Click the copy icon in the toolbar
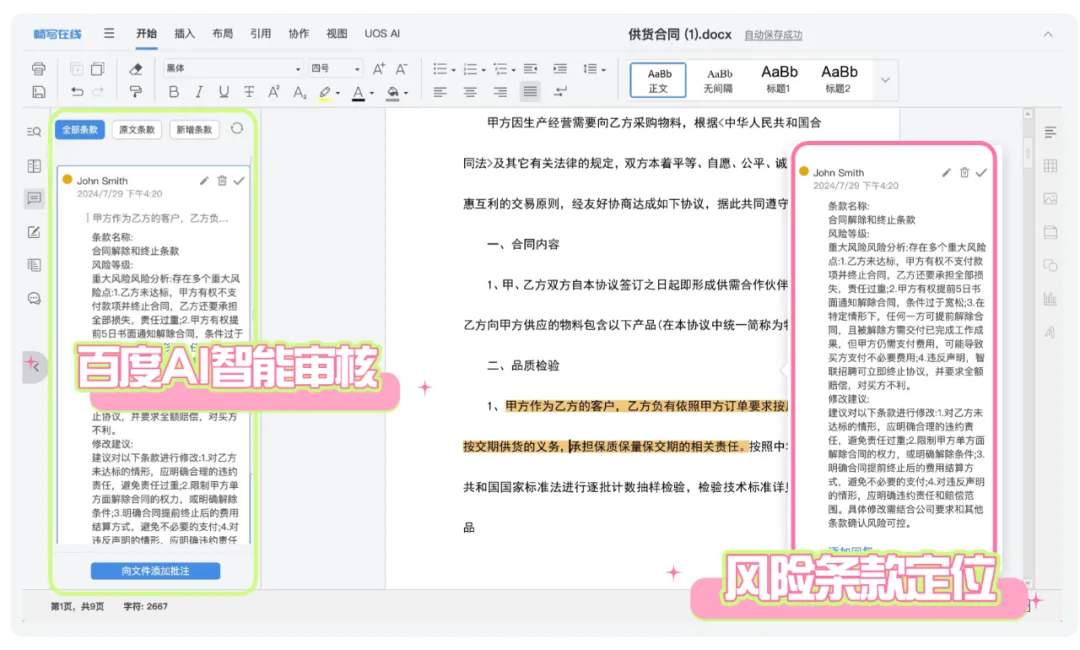Screen dimensions: 1080x650 (x=98, y=68)
